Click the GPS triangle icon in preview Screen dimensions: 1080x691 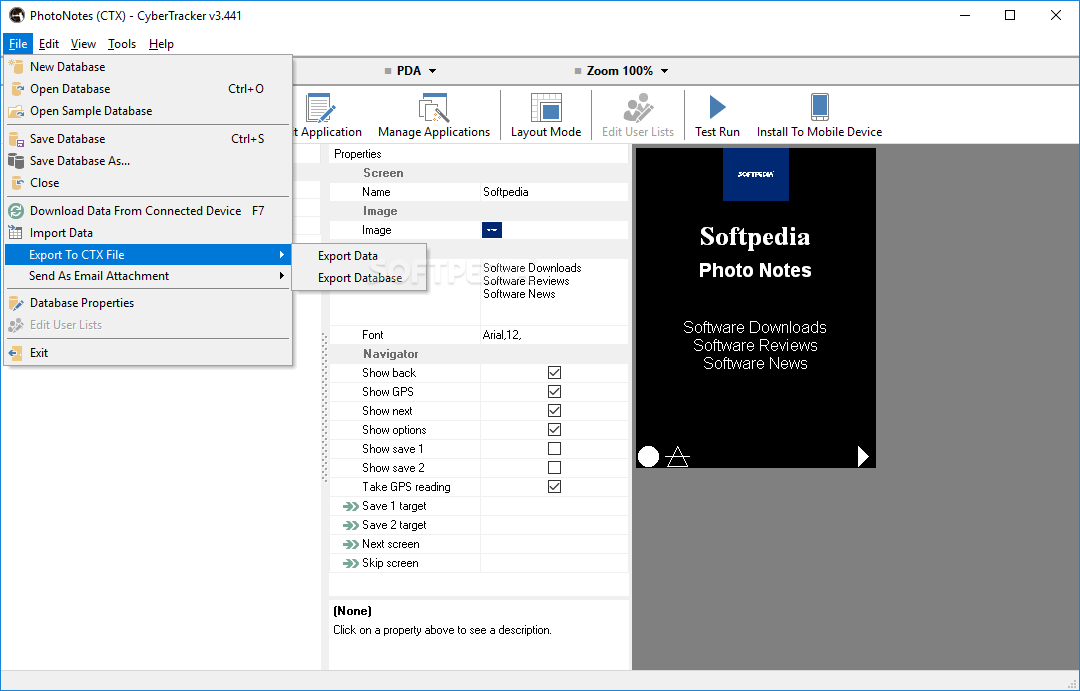tap(678, 456)
